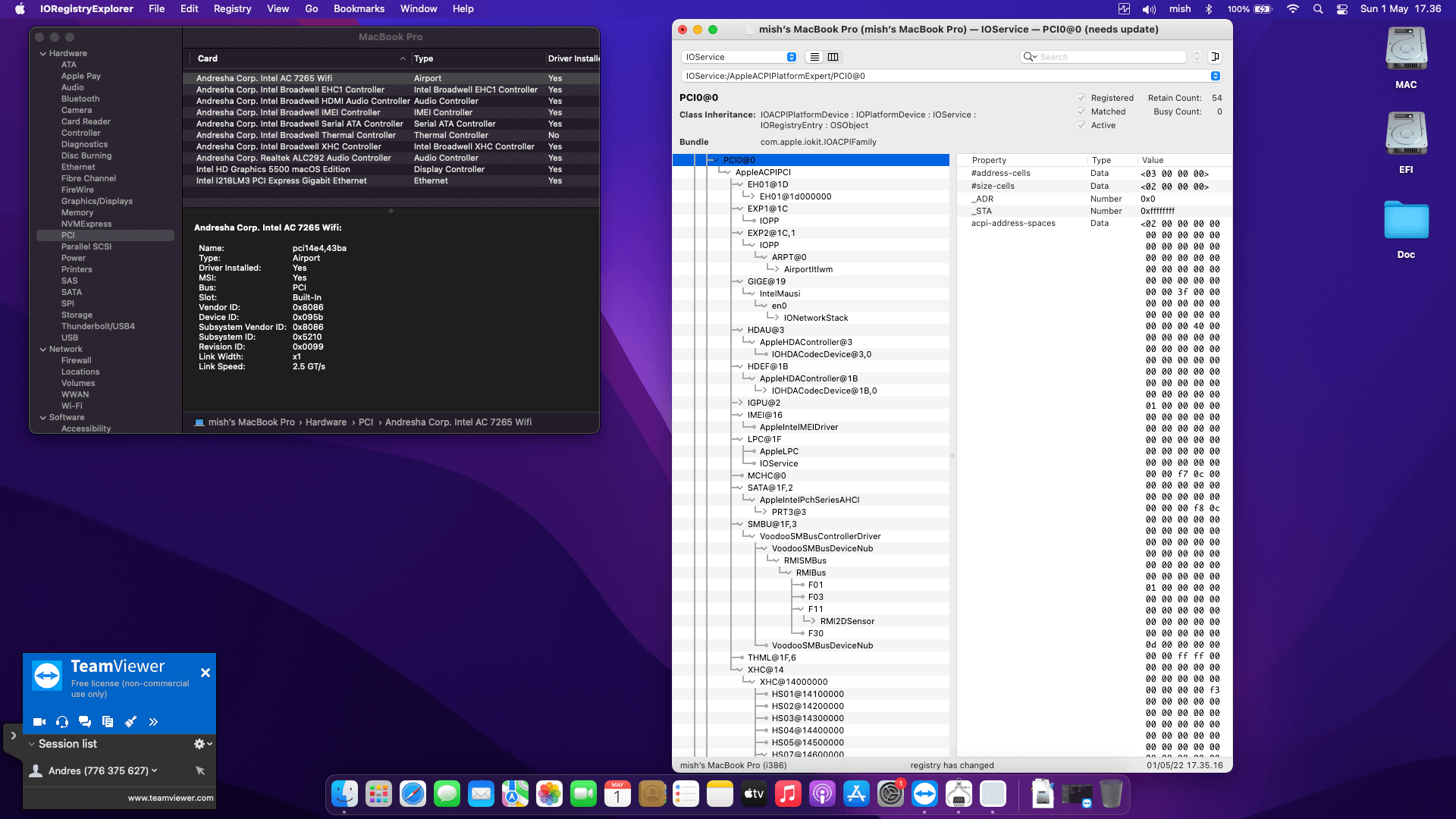This screenshot has height=819, width=1456.
Task: Open Control Center from the menu bar
Action: [1342, 9]
